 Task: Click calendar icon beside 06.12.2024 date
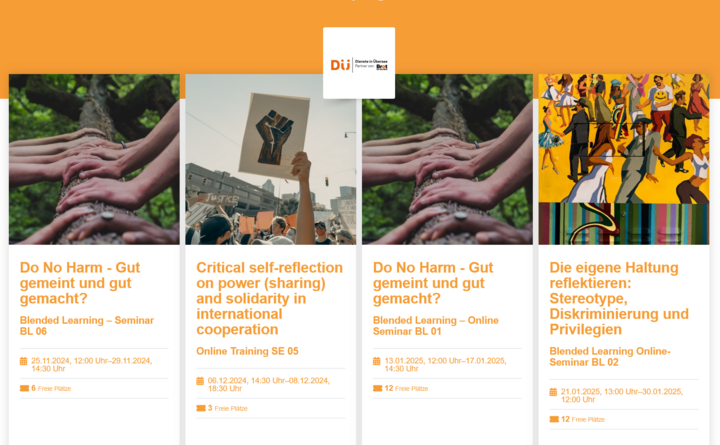pyautogui.click(x=200, y=381)
